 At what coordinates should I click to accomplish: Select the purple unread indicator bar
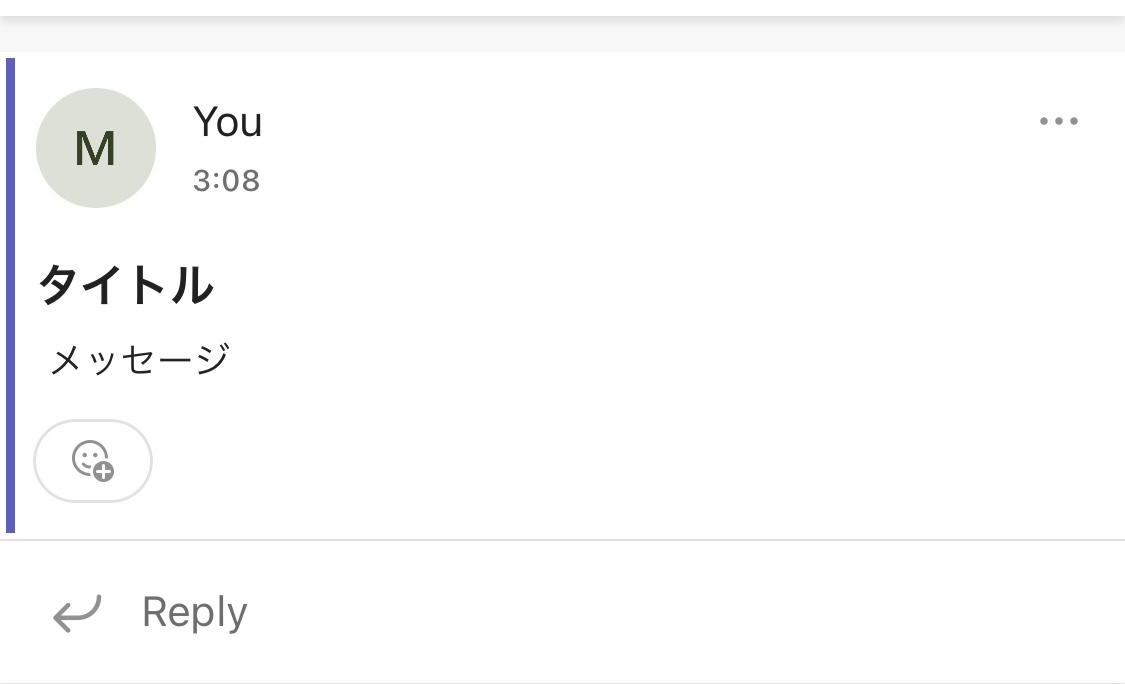[x=10, y=295]
